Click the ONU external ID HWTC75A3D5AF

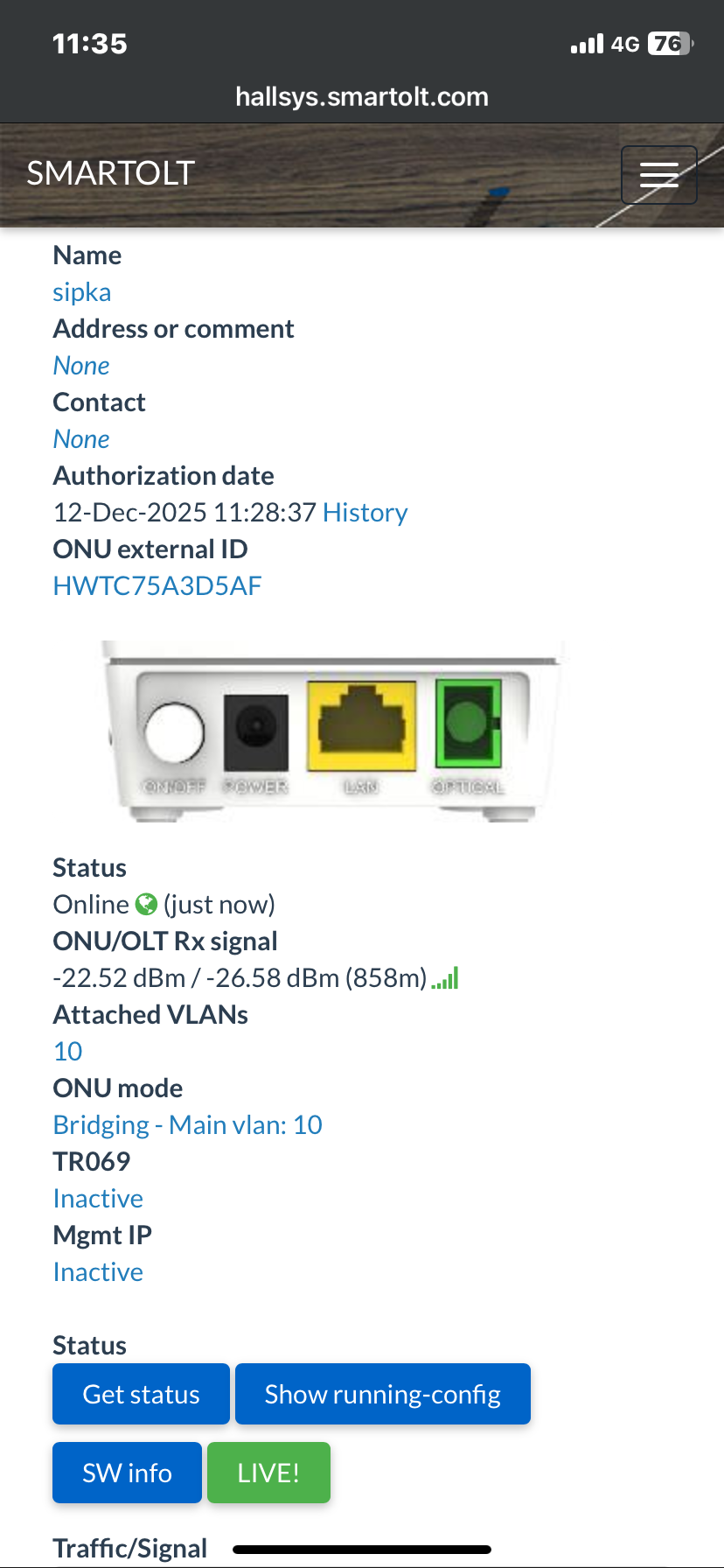157,586
